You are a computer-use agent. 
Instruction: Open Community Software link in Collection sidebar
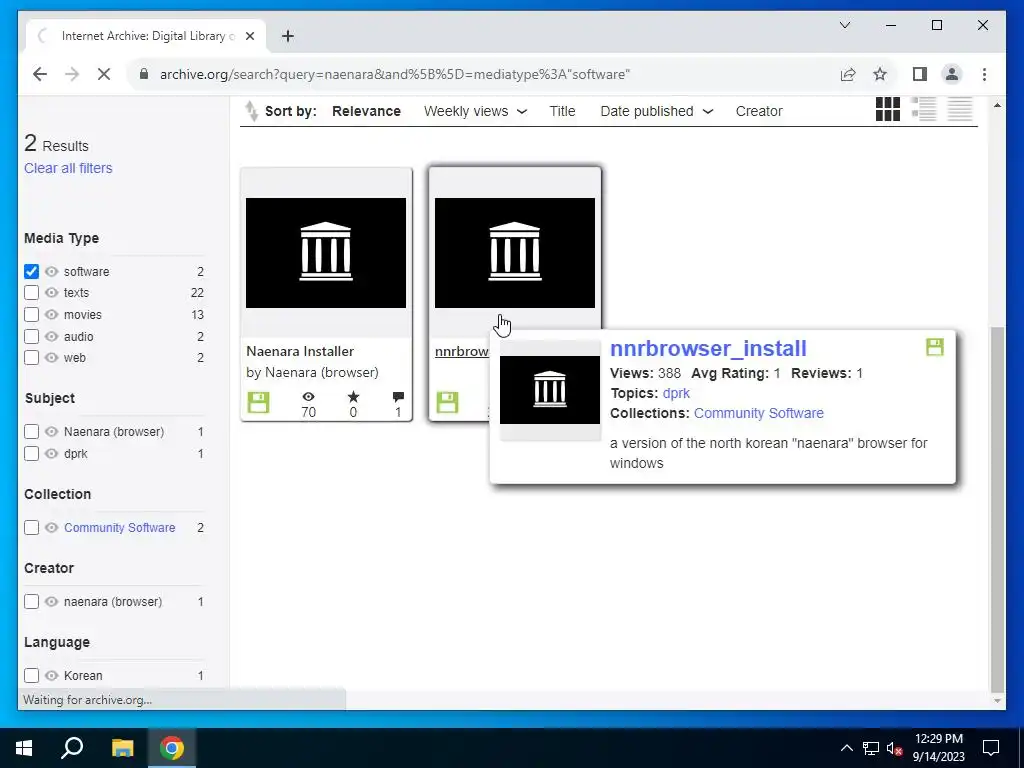pos(120,527)
